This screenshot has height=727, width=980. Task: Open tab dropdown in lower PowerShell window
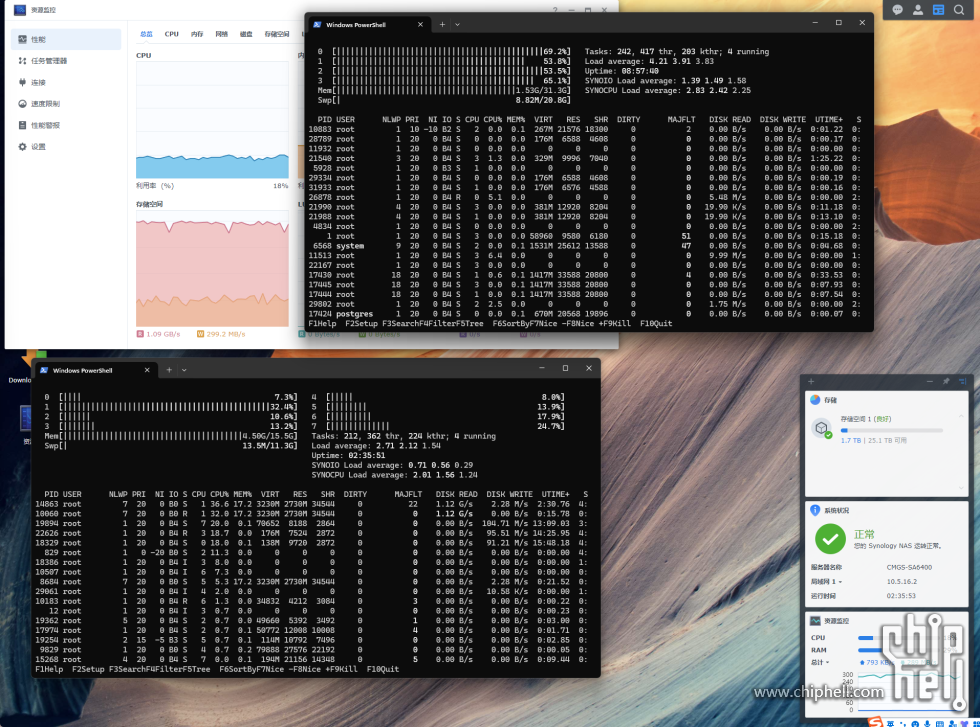click(x=184, y=370)
